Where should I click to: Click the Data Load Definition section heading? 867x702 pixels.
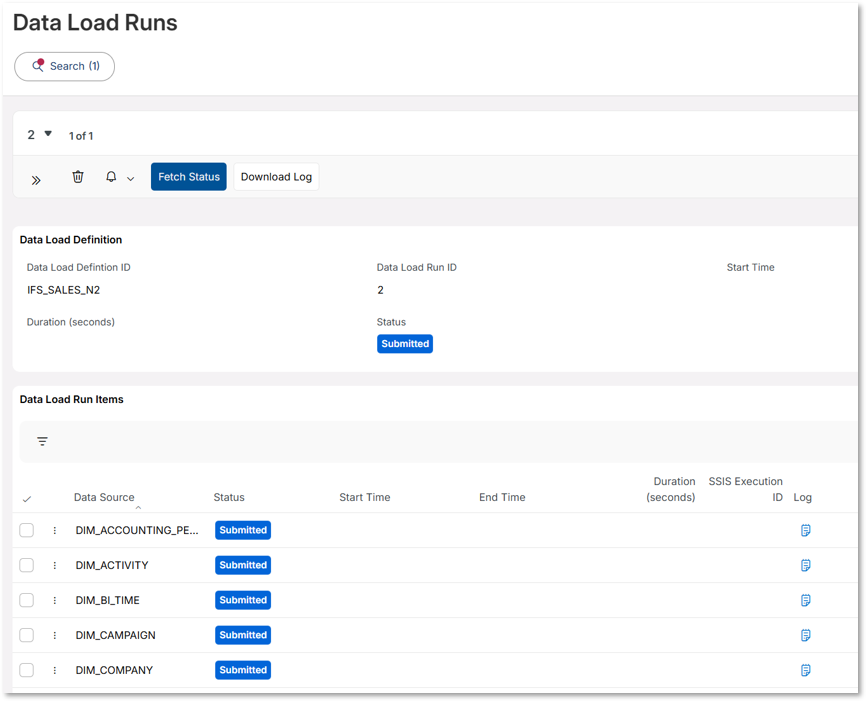[71, 240]
